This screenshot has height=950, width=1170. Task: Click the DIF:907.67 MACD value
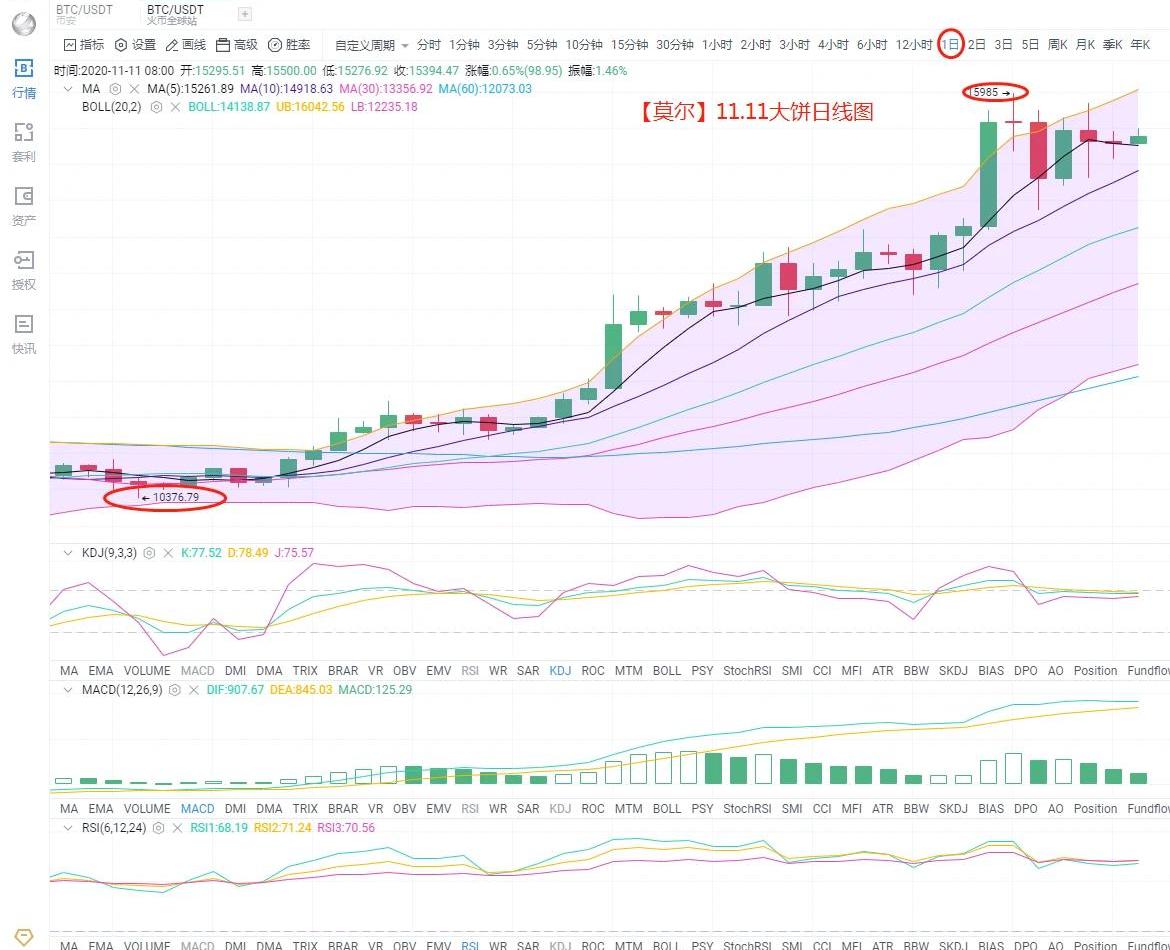(235, 690)
